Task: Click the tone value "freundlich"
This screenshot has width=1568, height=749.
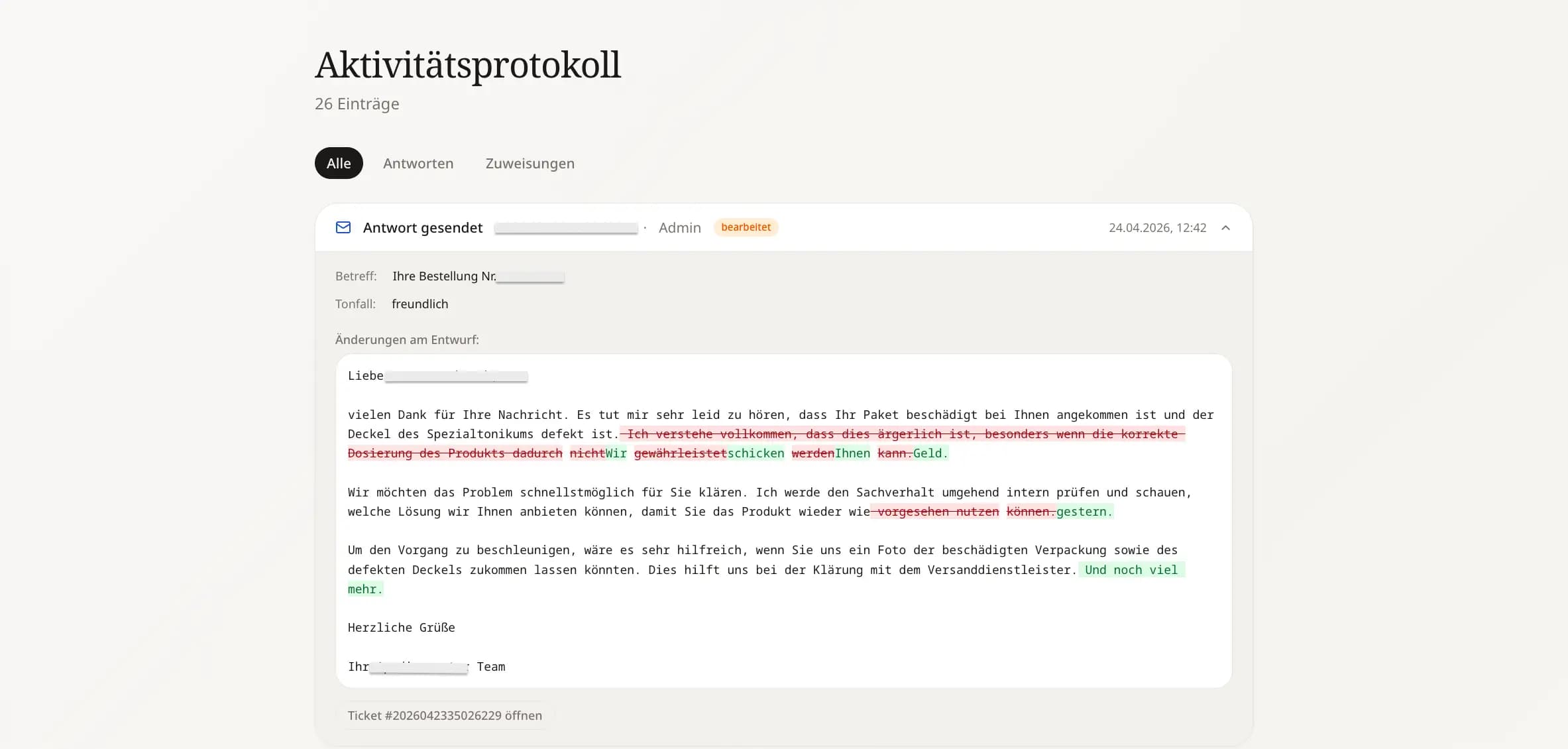Action: [x=420, y=304]
